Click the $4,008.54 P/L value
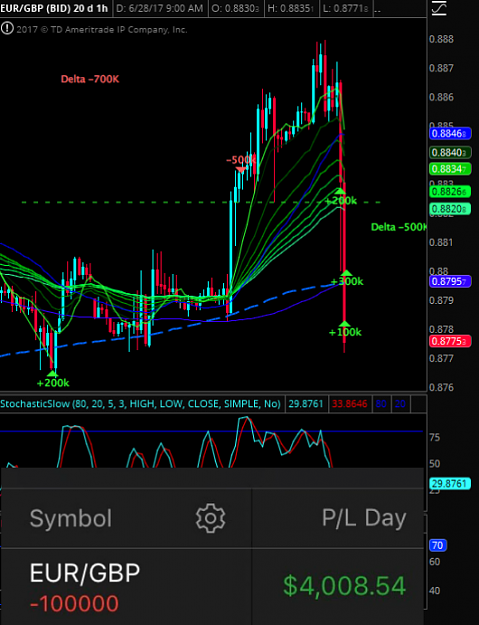Image resolution: width=479 pixels, height=625 pixels. [x=344, y=586]
